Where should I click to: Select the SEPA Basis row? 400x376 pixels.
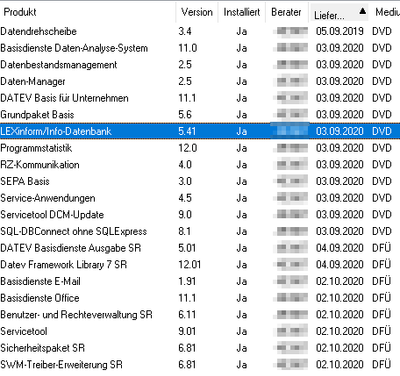(200, 181)
